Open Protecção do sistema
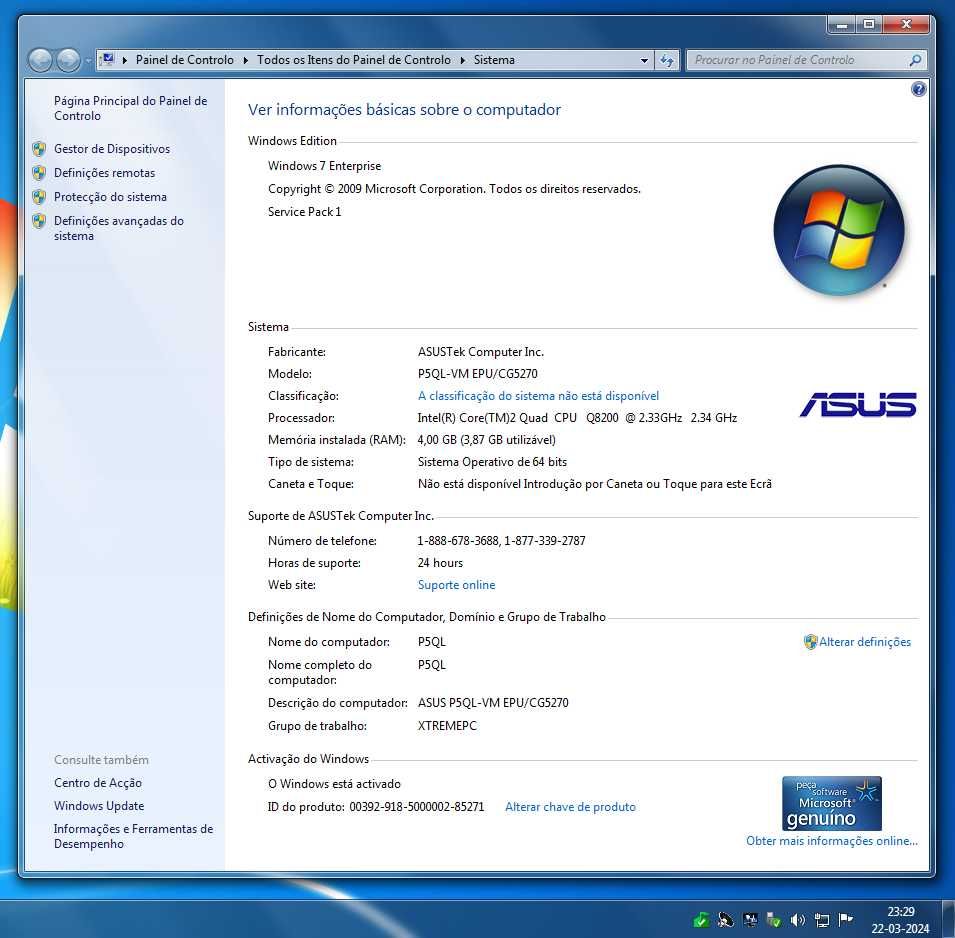The width and height of the screenshot is (955, 938). 110,197
